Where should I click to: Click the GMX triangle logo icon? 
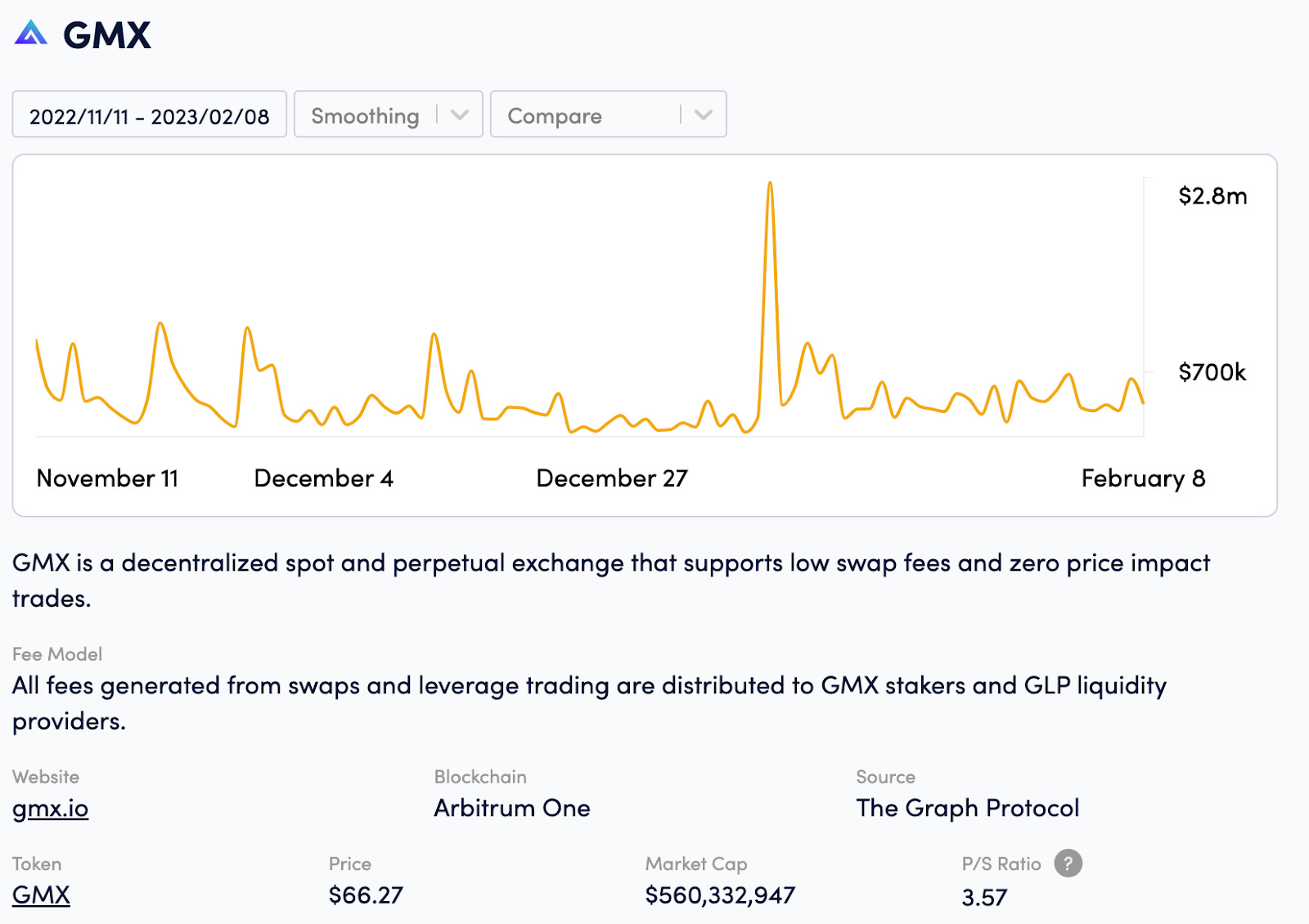point(31,33)
